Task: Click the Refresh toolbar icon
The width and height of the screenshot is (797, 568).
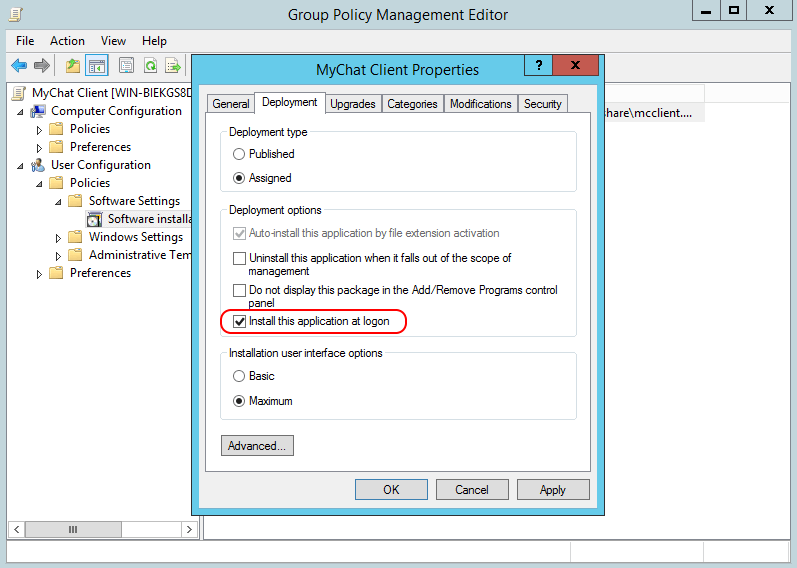Action: [150, 66]
